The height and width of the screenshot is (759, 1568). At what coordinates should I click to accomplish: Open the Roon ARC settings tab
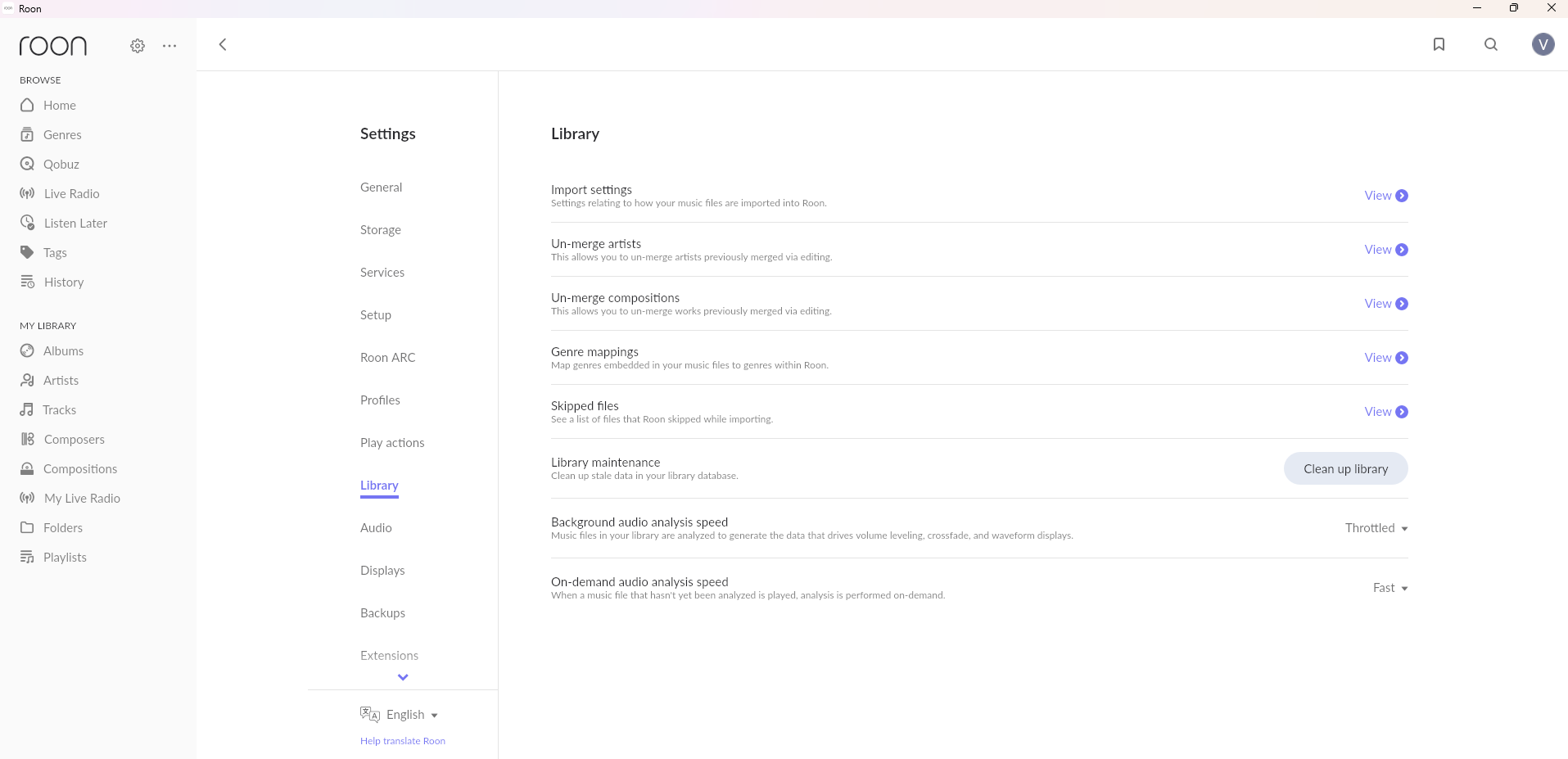[388, 358]
